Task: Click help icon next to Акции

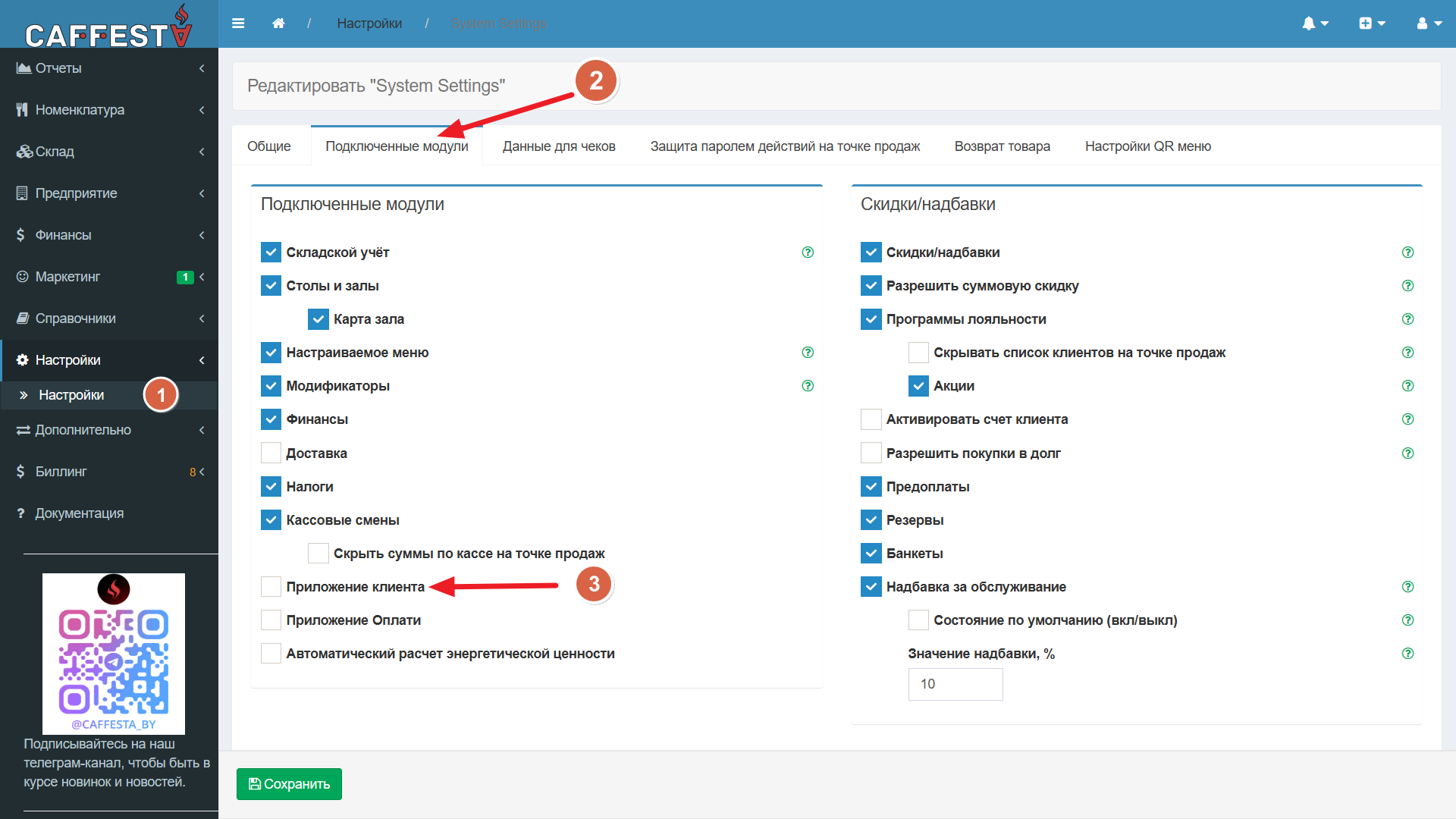Action: click(x=1407, y=386)
